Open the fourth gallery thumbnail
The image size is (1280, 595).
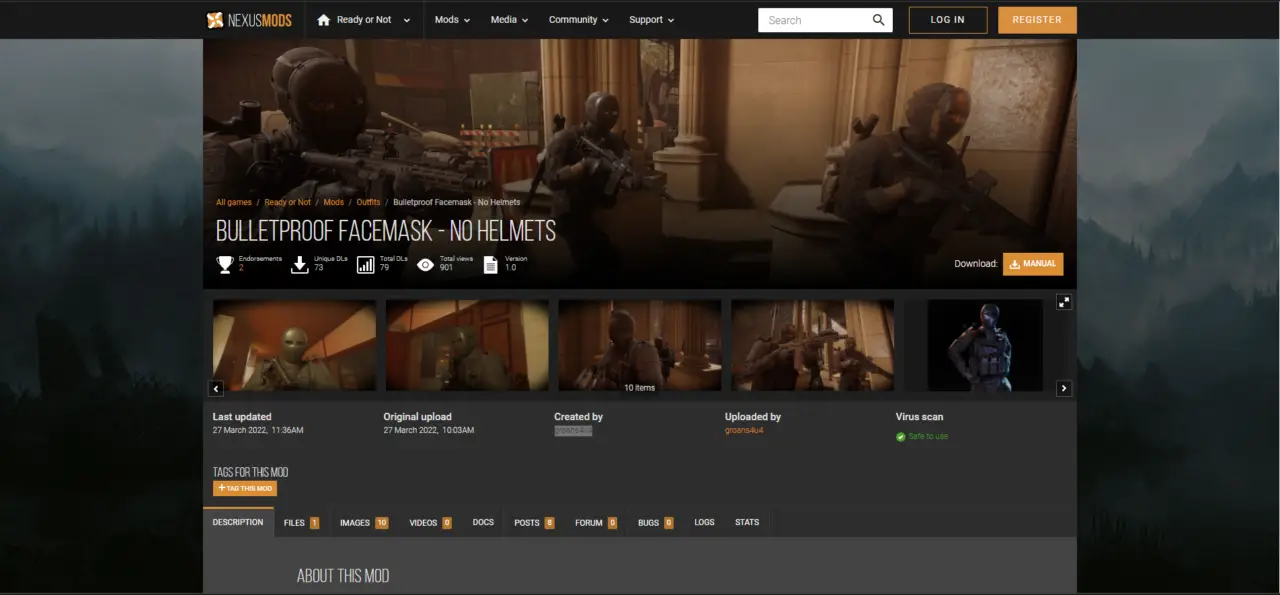812,345
